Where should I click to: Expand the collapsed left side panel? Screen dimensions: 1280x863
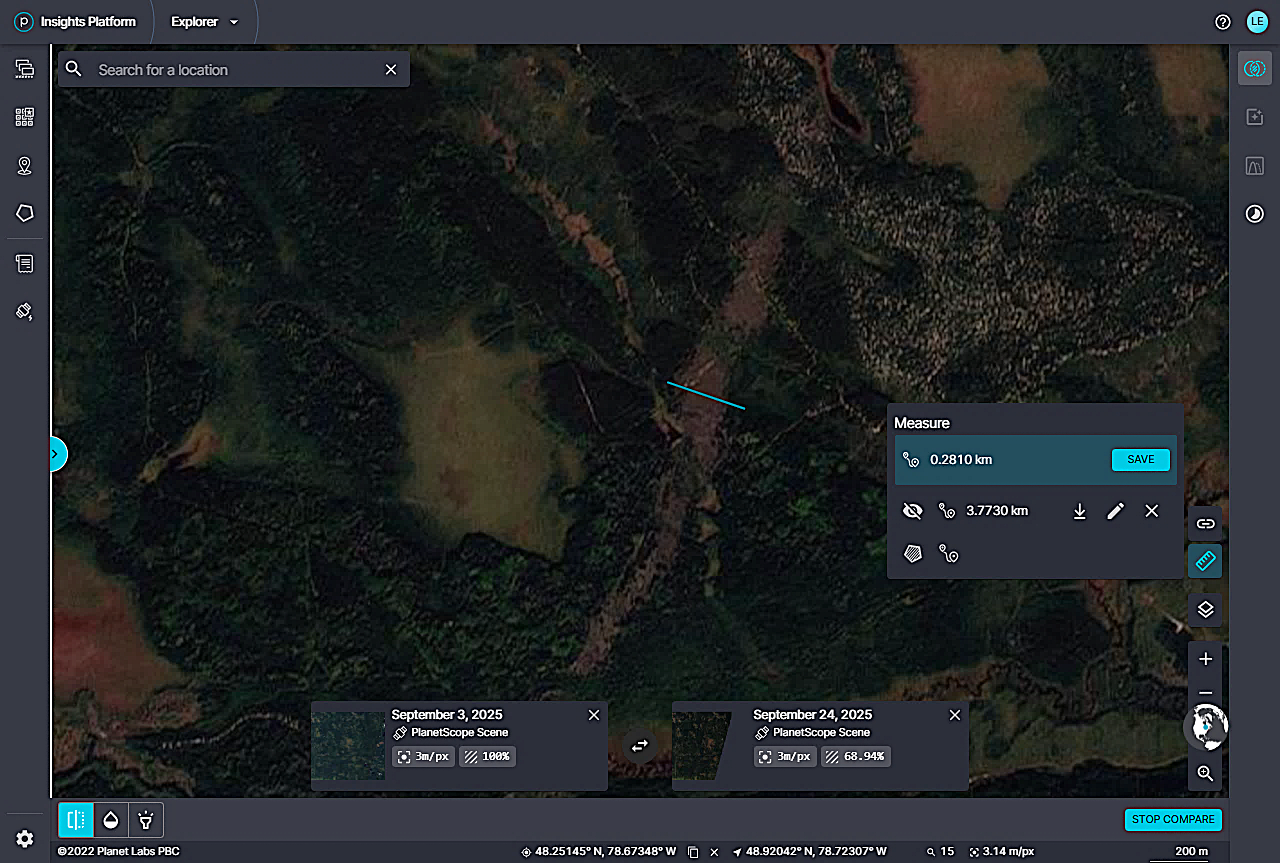pos(57,454)
